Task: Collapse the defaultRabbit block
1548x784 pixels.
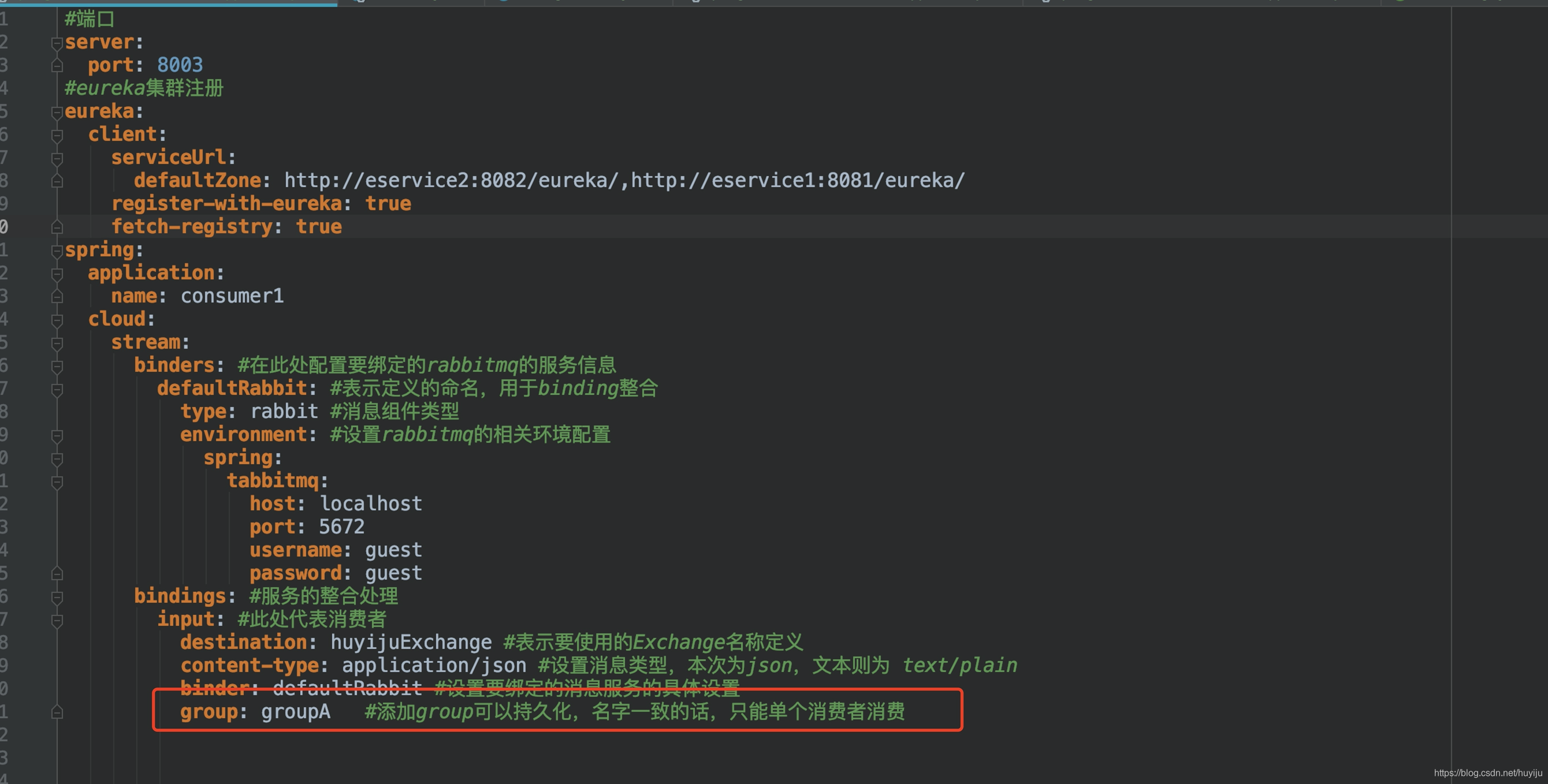Action: pyautogui.click(x=57, y=390)
